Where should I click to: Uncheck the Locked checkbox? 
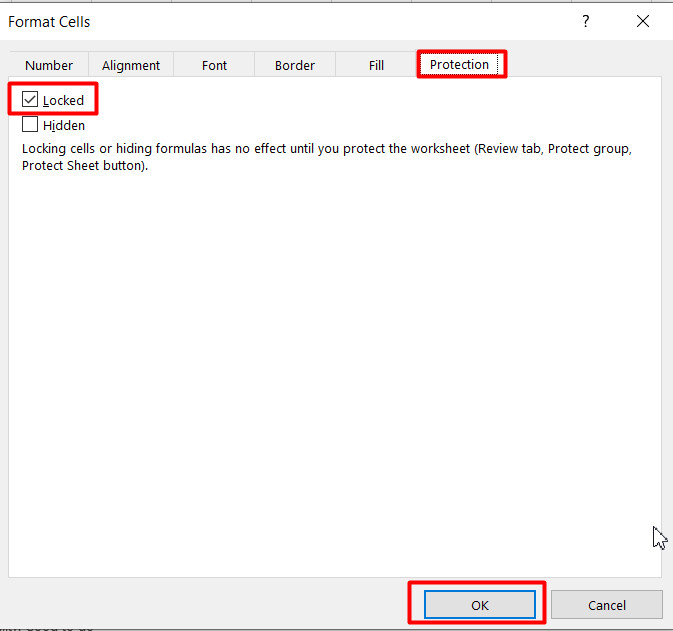pyautogui.click(x=30, y=99)
